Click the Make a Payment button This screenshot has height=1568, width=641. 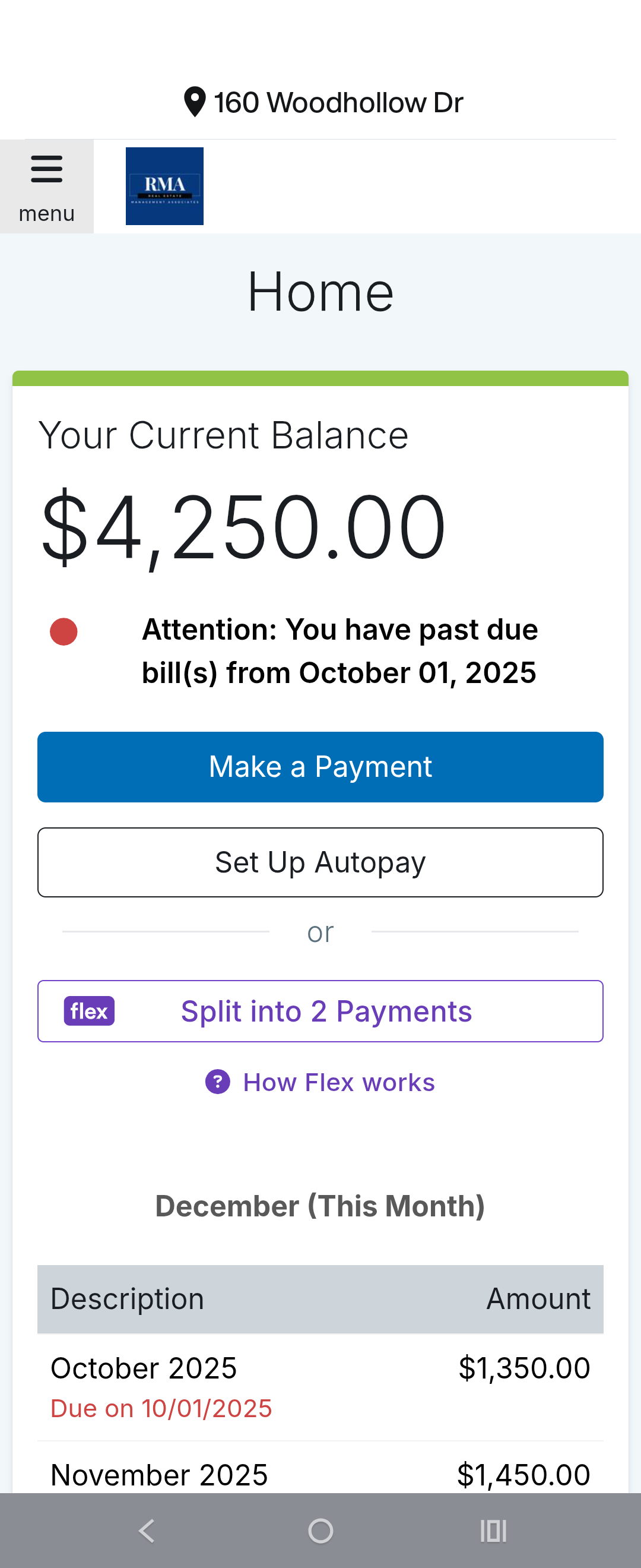320,766
